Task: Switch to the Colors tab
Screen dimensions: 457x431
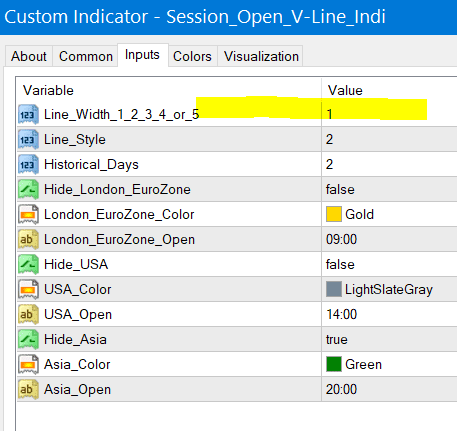Action: (x=192, y=56)
